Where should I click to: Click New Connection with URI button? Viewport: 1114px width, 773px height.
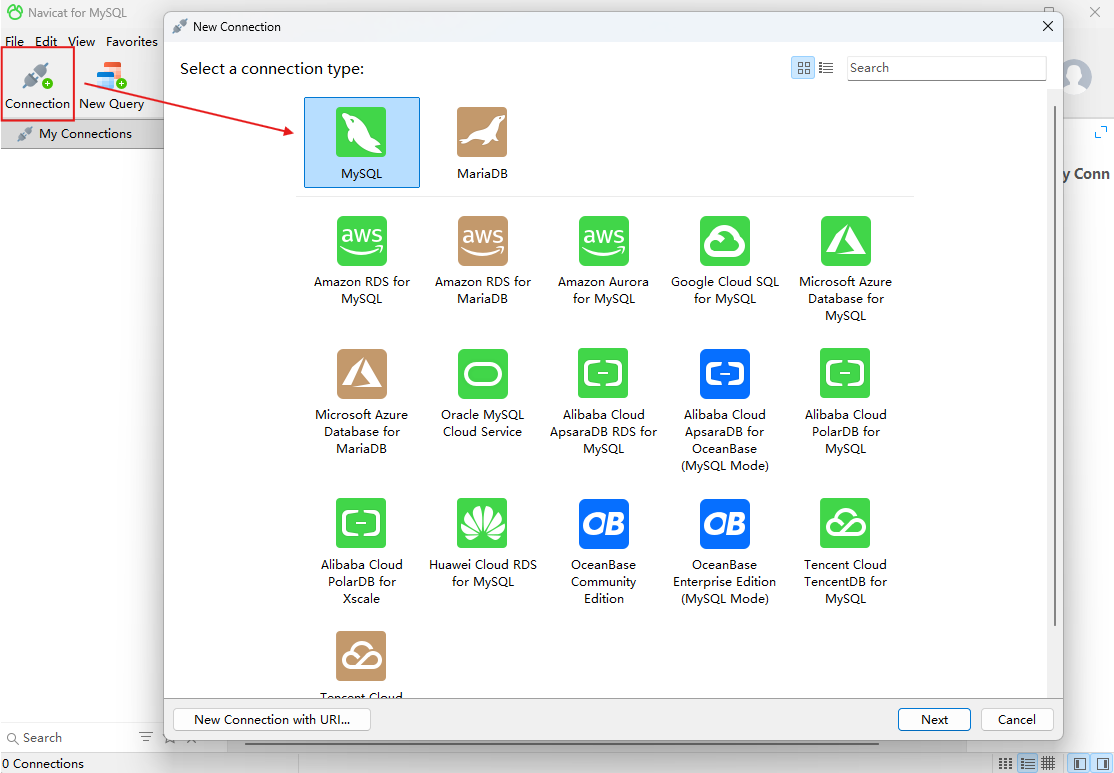(x=272, y=719)
